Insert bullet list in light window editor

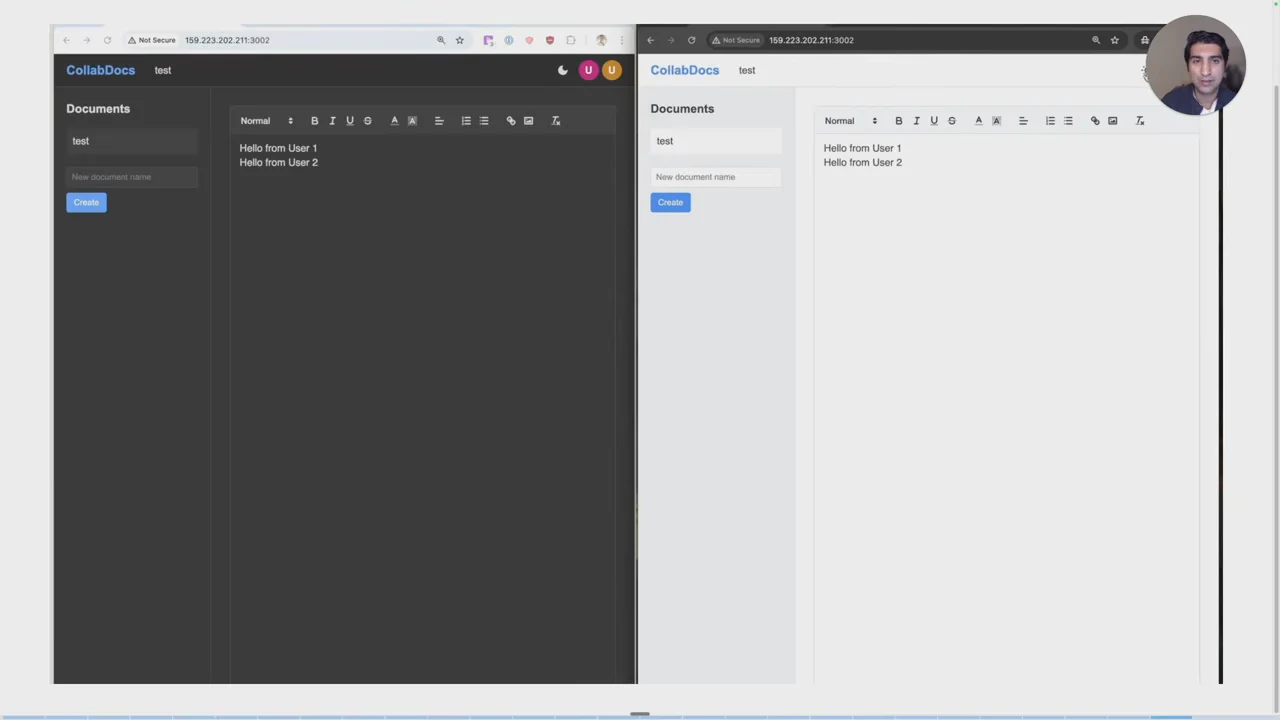[1068, 121]
